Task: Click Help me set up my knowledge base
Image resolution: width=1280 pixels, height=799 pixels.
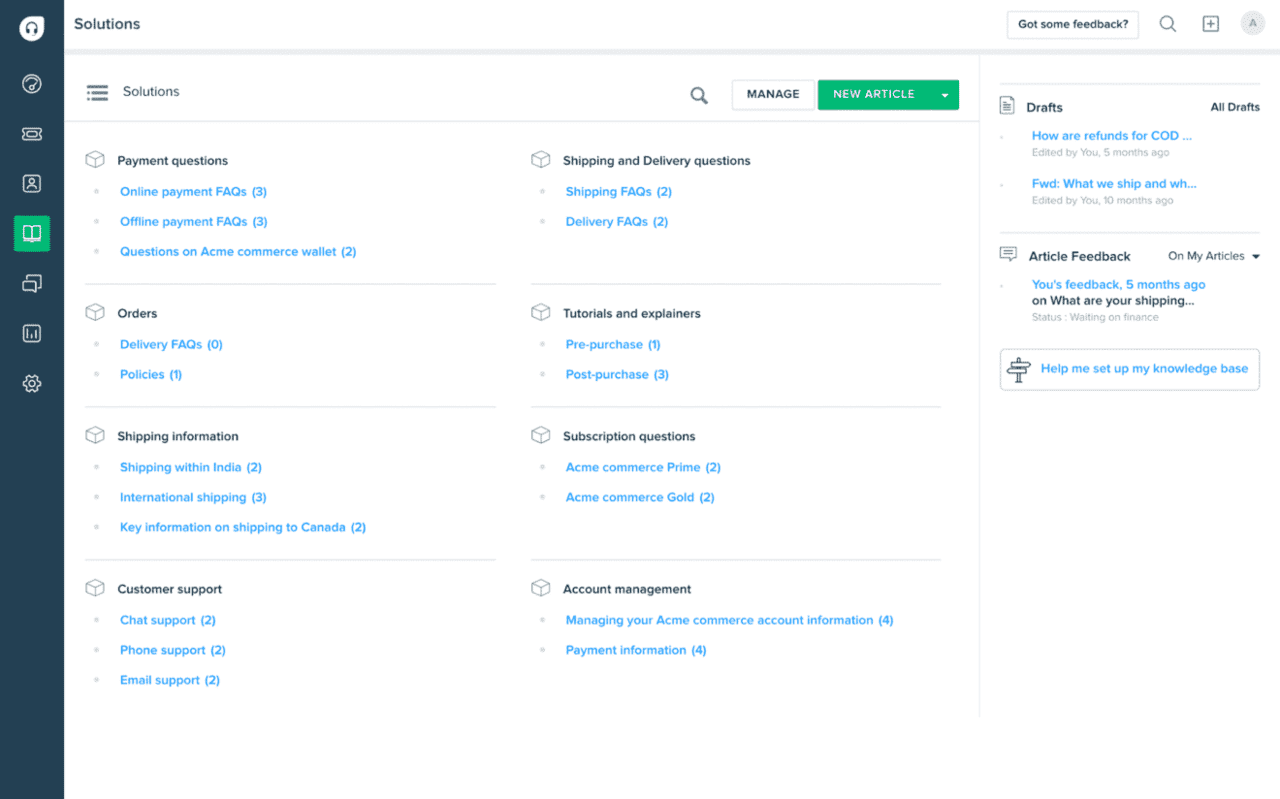Action: point(1143,369)
